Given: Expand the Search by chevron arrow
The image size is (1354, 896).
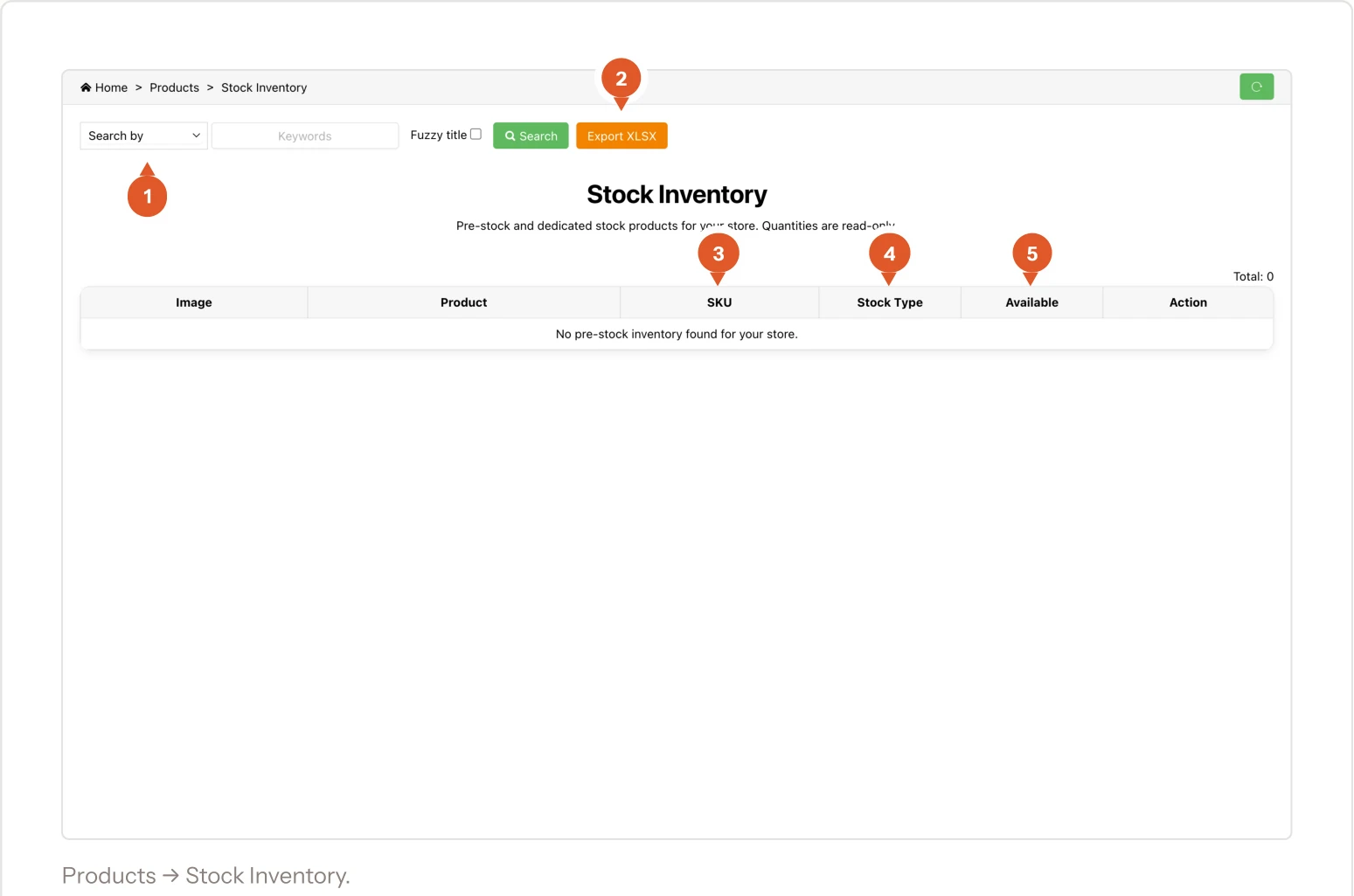Looking at the screenshot, I should pyautogui.click(x=196, y=135).
